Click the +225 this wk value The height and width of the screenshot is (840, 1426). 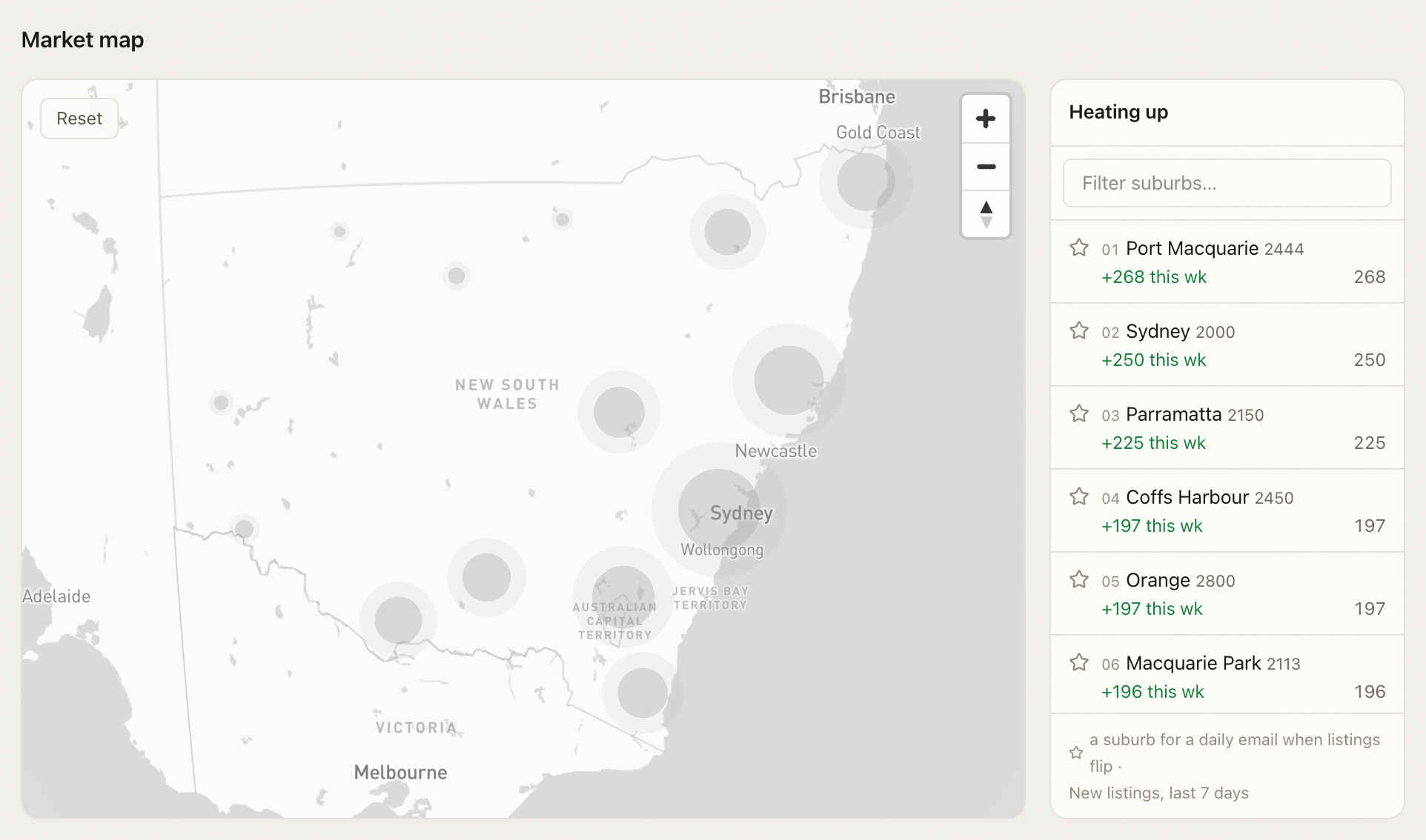point(1153,443)
